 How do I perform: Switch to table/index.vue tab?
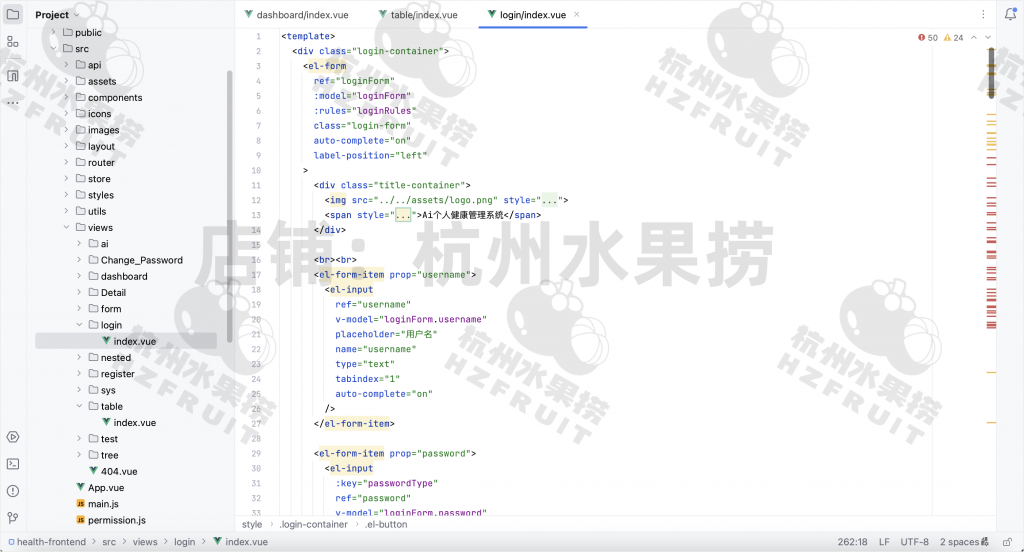418,14
